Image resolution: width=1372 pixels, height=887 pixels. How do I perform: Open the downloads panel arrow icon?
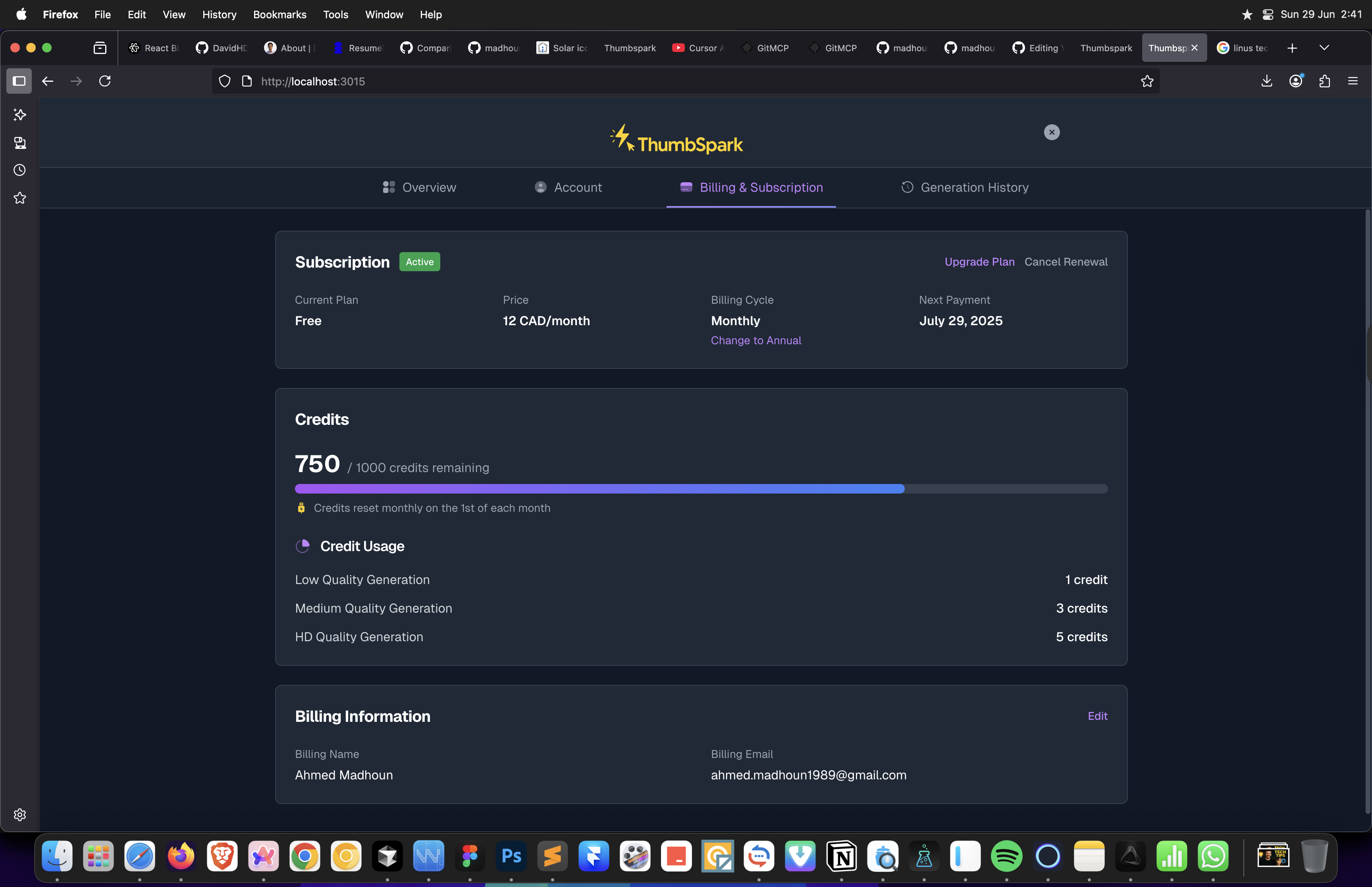pyautogui.click(x=1267, y=81)
